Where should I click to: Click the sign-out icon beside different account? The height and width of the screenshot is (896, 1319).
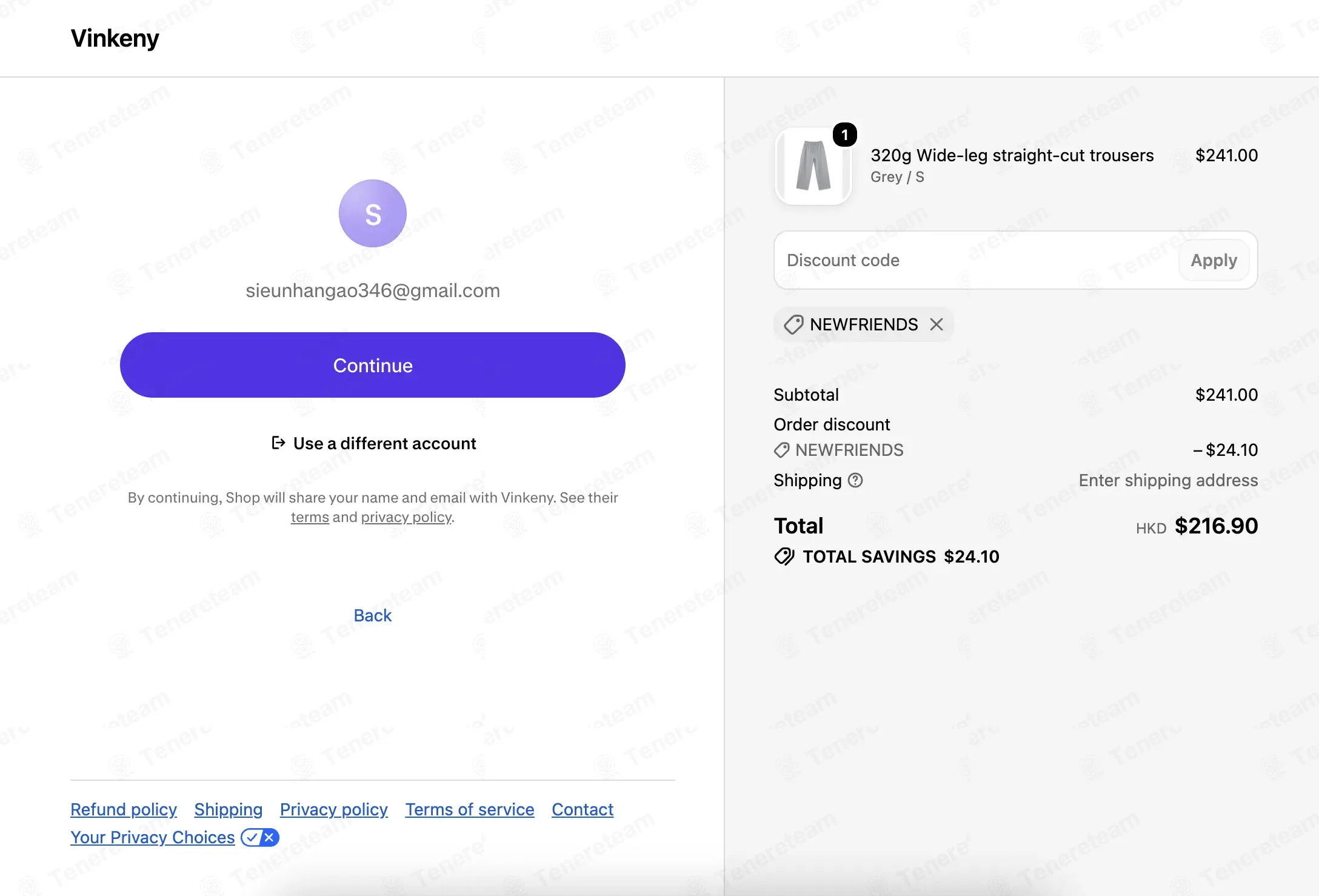pyautogui.click(x=278, y=443)
